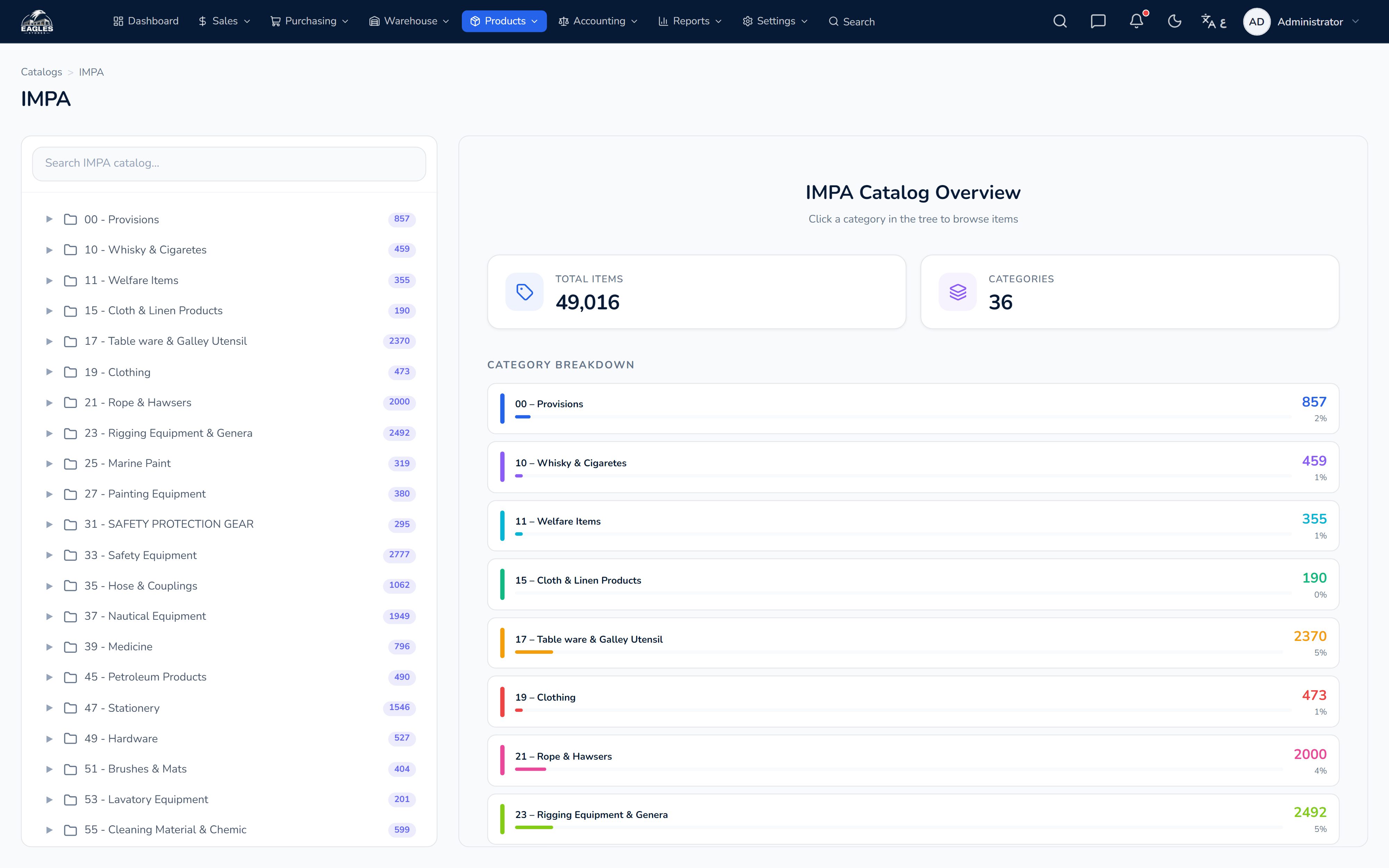Open the Sales menu
Screen dimensions: 1389x868
coord(224,21)
